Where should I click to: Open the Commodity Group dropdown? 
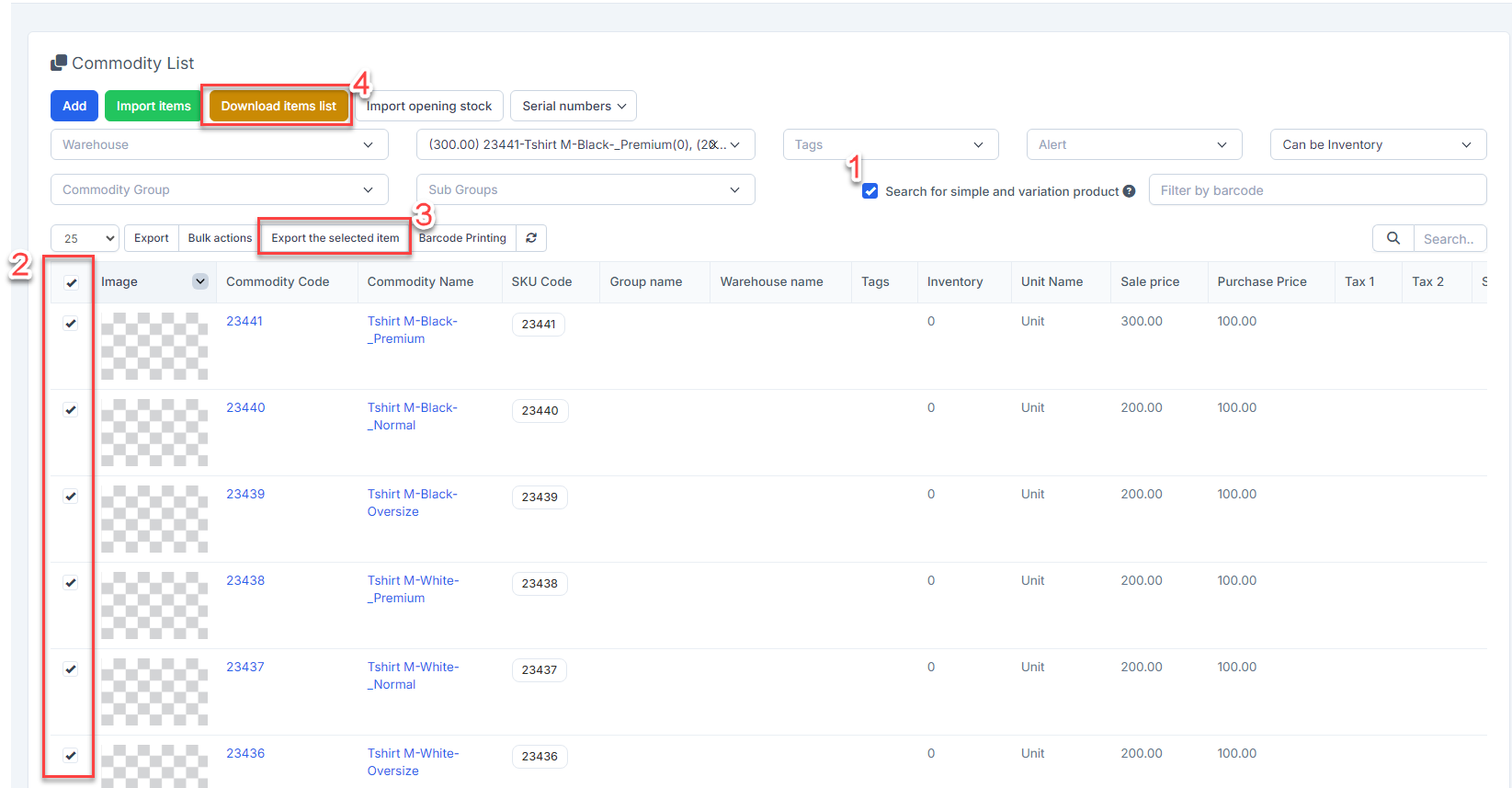click(x=219, y=189)
